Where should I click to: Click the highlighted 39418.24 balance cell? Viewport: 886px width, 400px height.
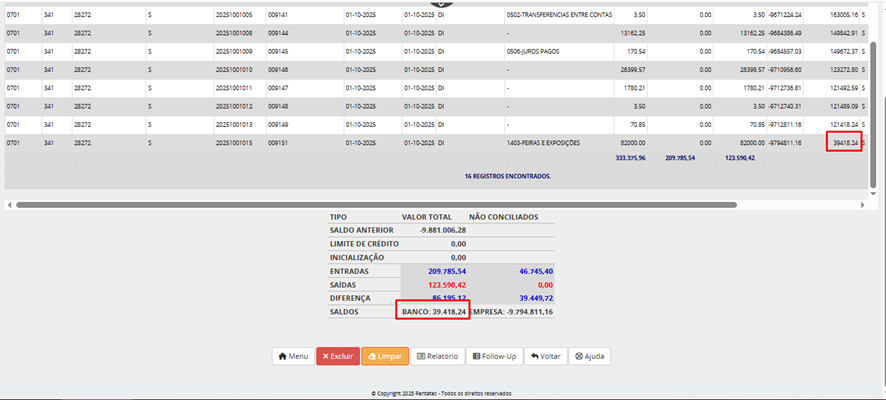pyautogui.click(x=844, y=143)
